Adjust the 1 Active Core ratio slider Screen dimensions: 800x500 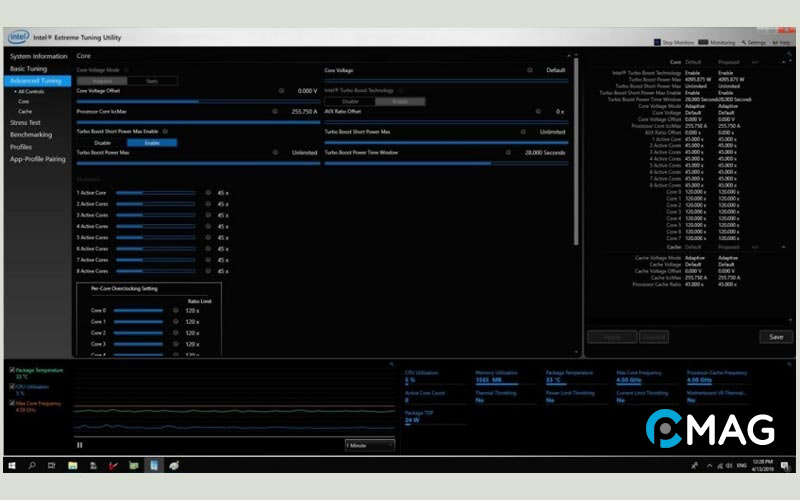tap(156, 193)
